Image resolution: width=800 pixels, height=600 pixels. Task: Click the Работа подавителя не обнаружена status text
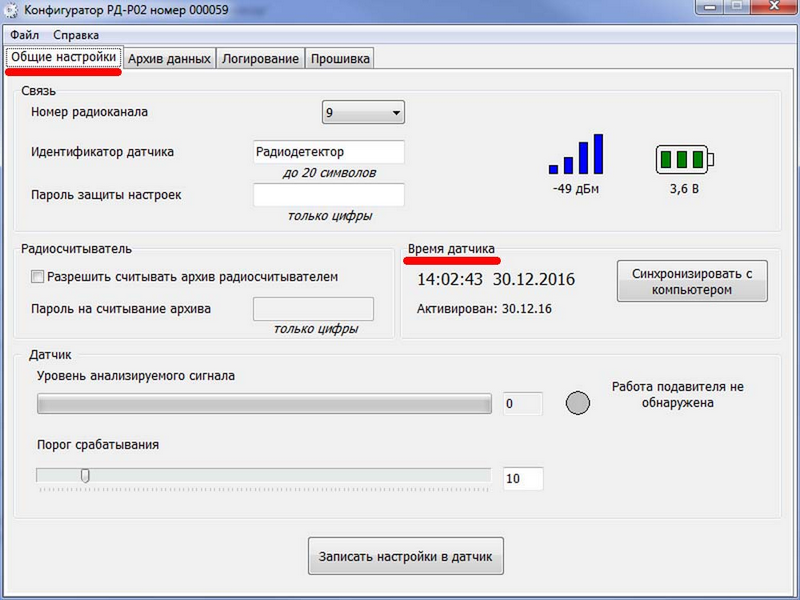[678, 394]
